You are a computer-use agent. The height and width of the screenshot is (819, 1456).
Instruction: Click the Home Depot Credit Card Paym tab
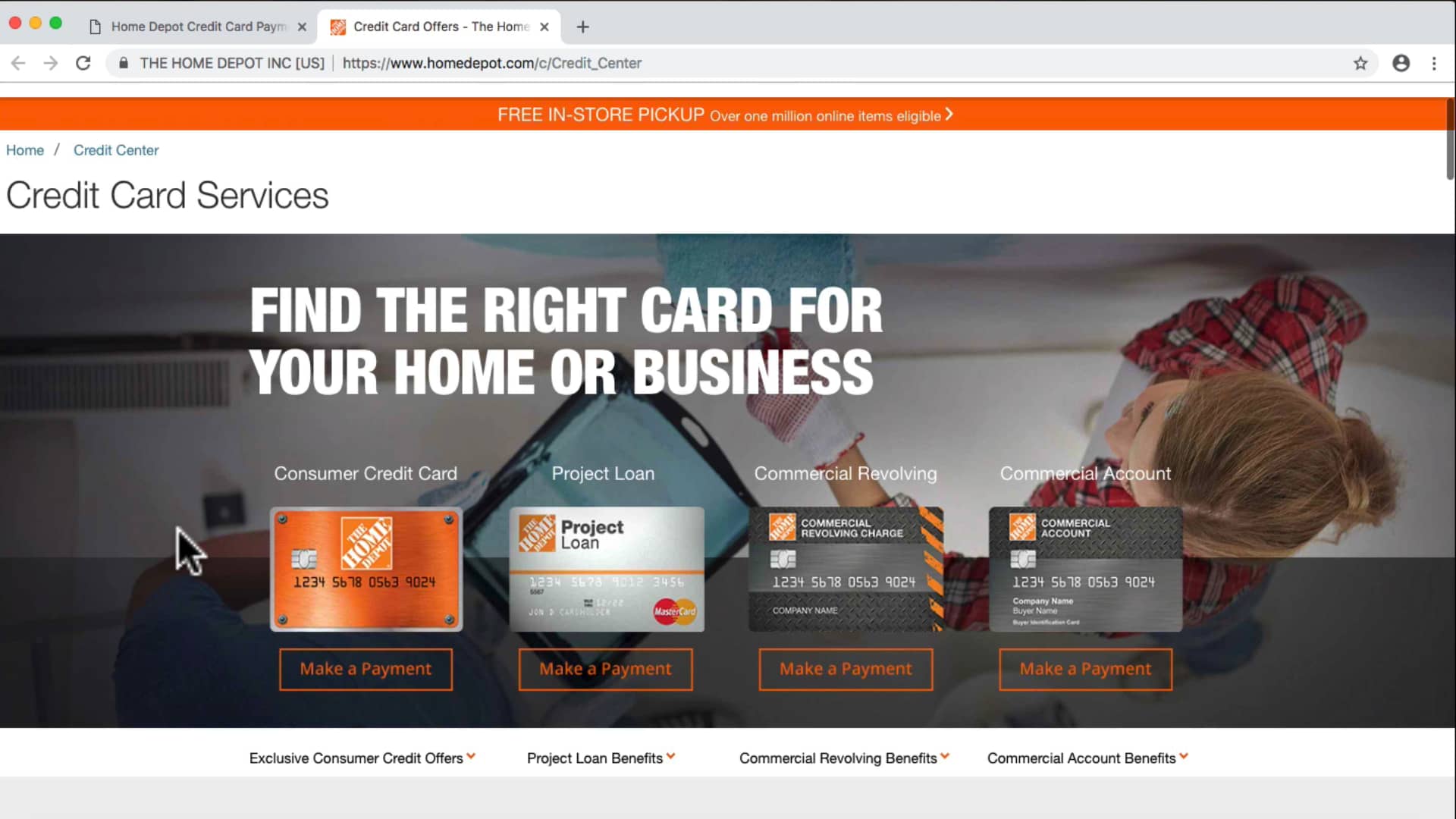click(x=196, y=26)
